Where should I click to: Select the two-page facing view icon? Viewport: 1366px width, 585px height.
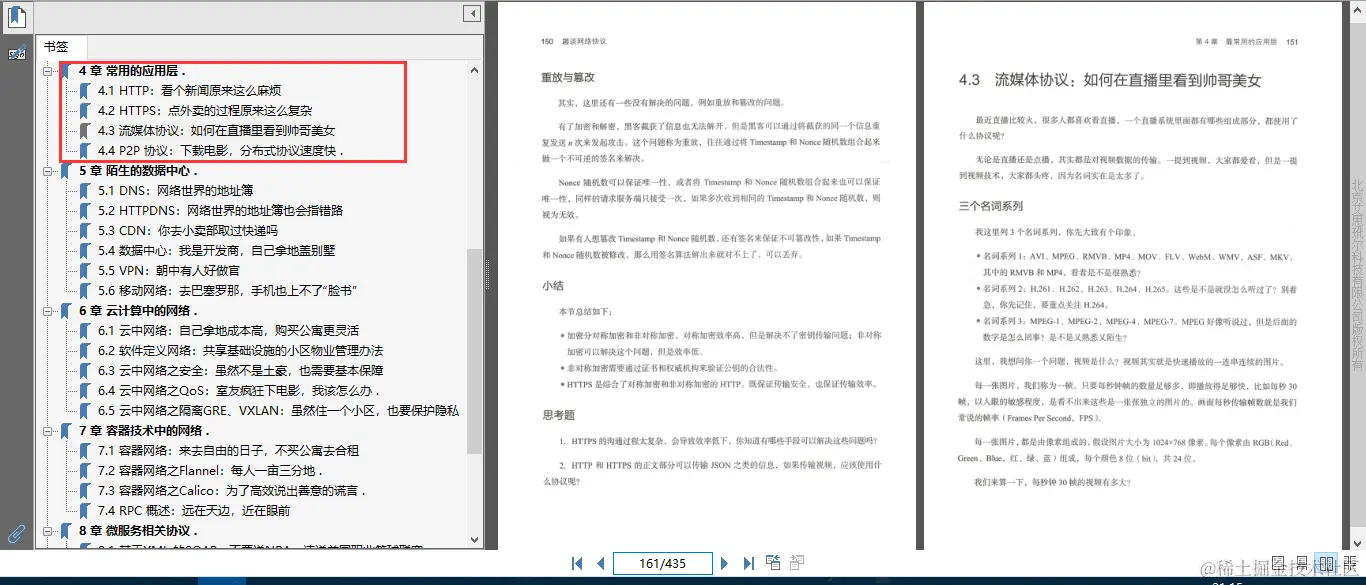click(1325, 563)
